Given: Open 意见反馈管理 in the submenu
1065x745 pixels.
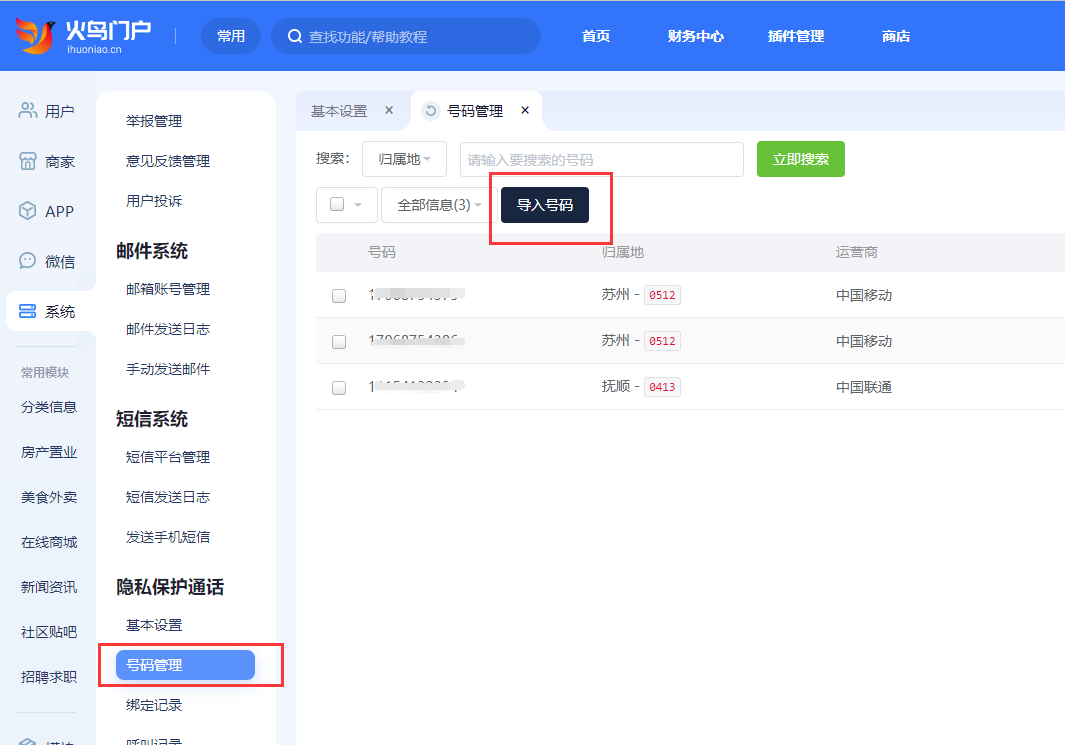Looking at the screenshot, I should [x=168, y=161].
